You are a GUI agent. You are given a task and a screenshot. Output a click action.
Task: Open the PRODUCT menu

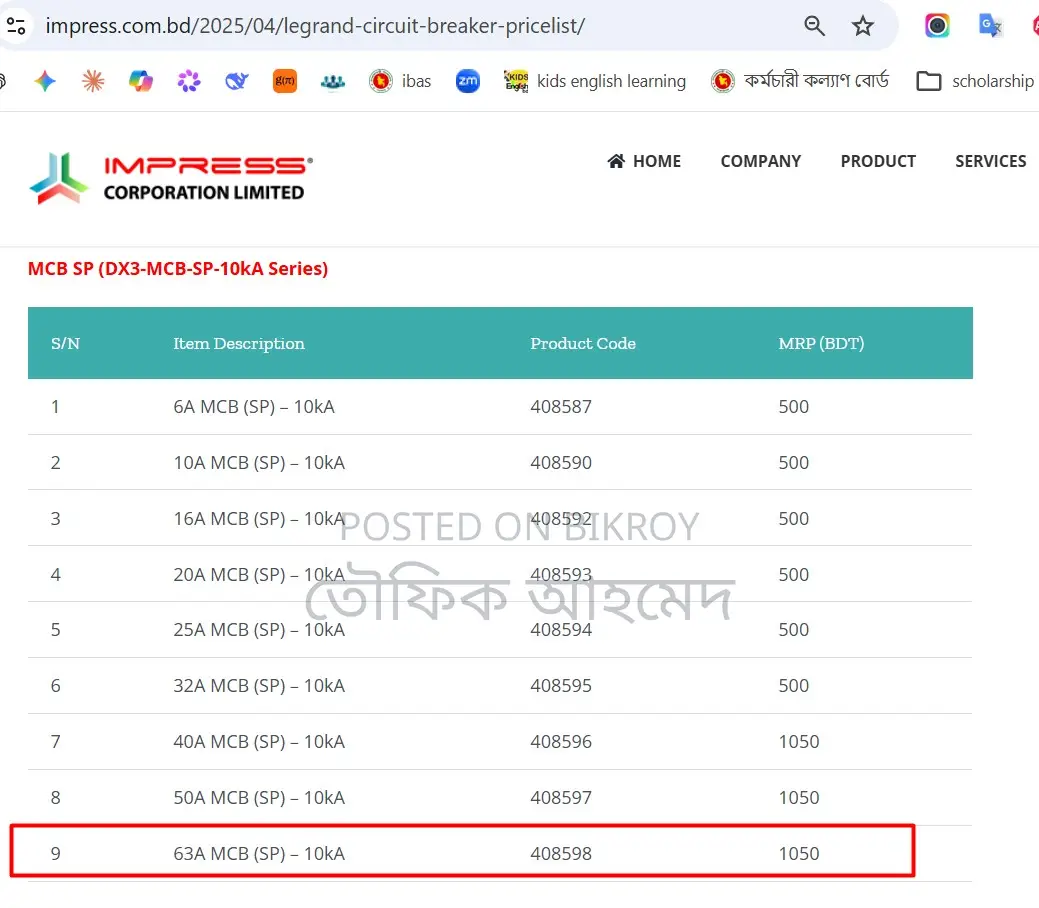tap(878, 161)
